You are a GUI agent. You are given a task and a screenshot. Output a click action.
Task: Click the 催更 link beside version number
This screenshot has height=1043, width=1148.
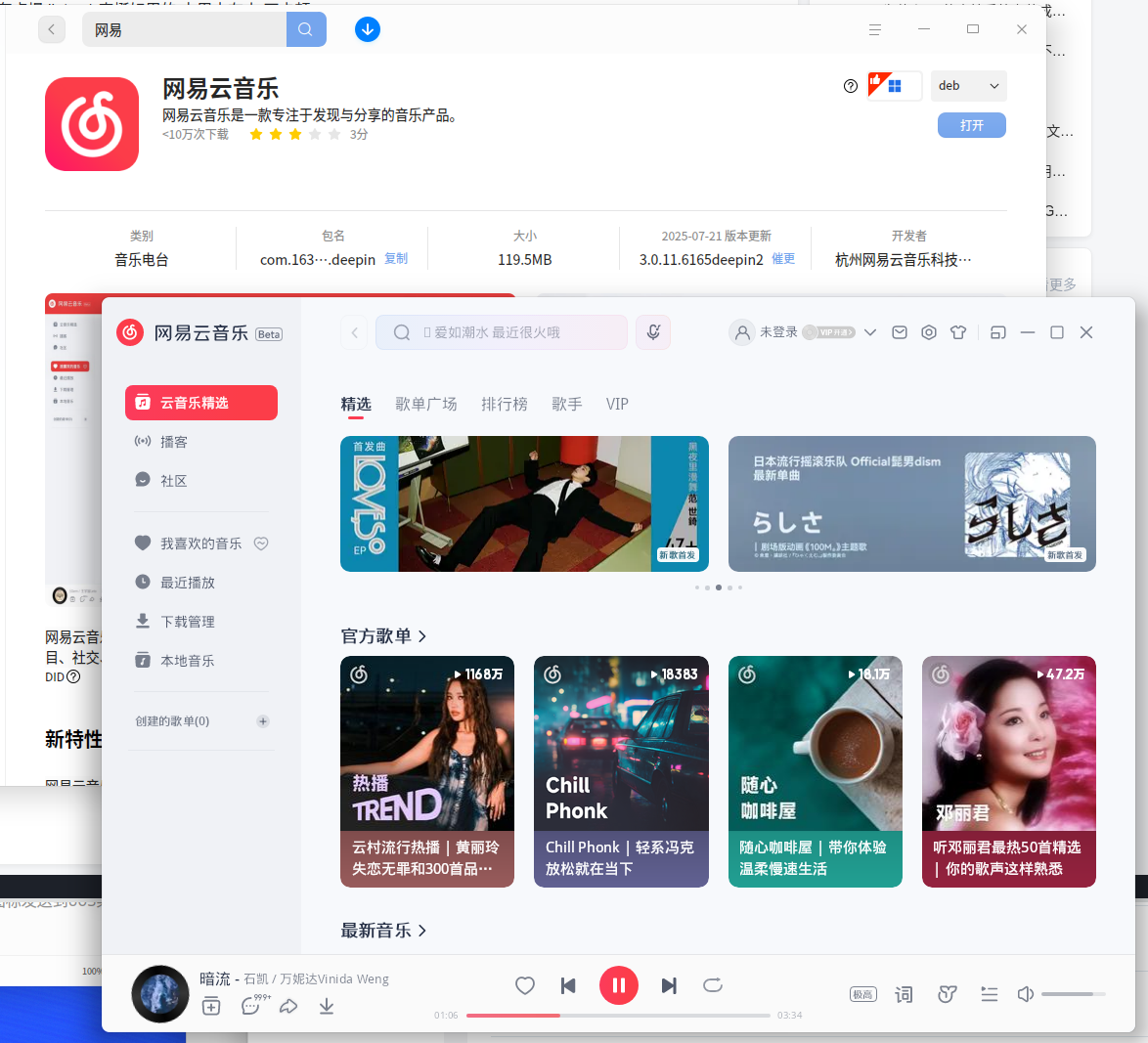783,258
